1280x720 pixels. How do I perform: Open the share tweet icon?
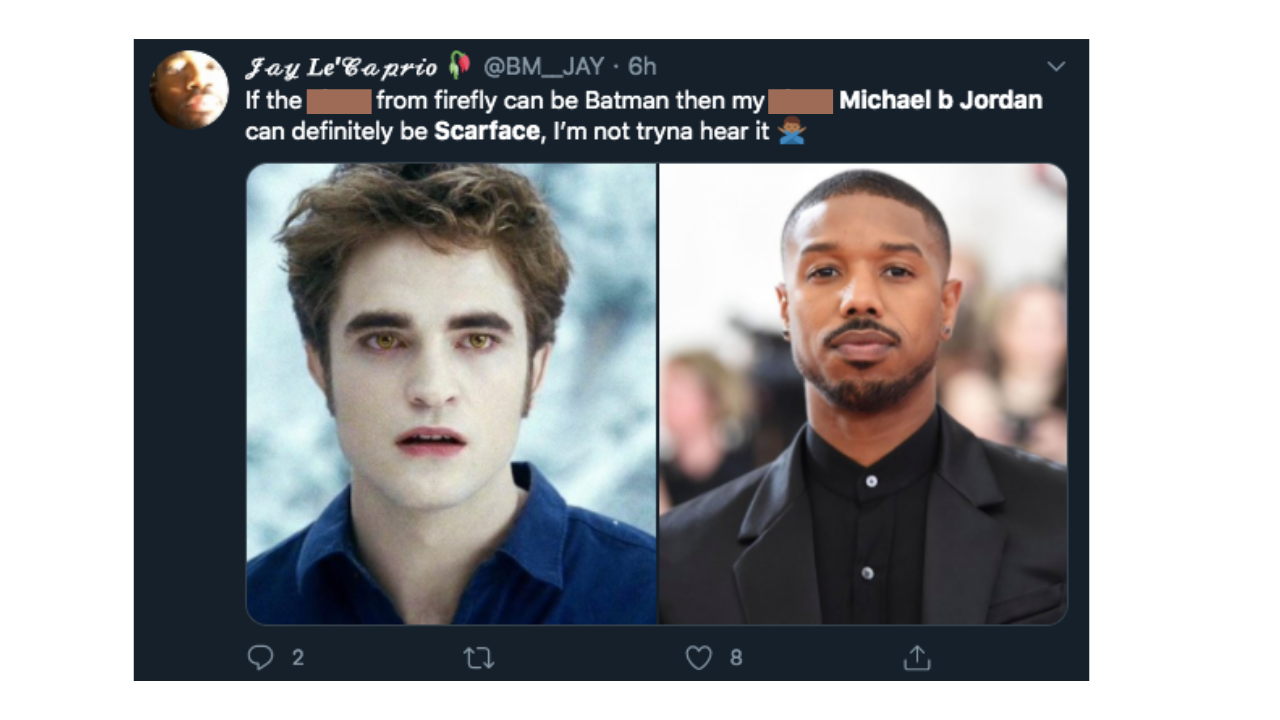[916, 657]
